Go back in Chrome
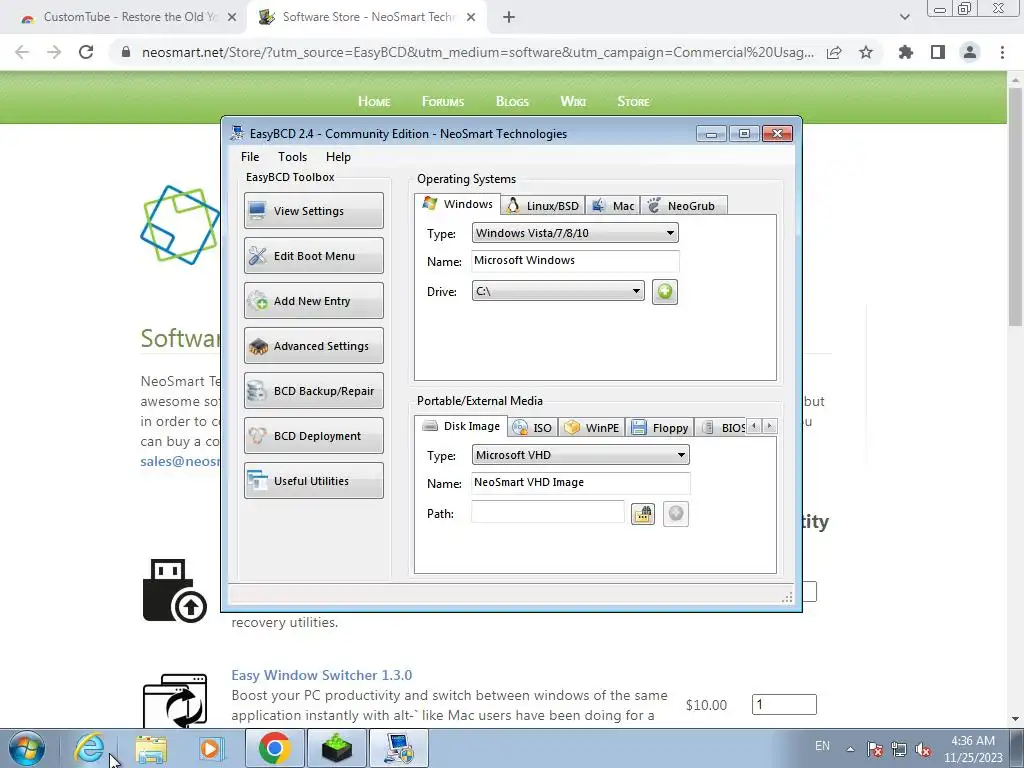1024x768 pixels. click(x=22, y=52)
